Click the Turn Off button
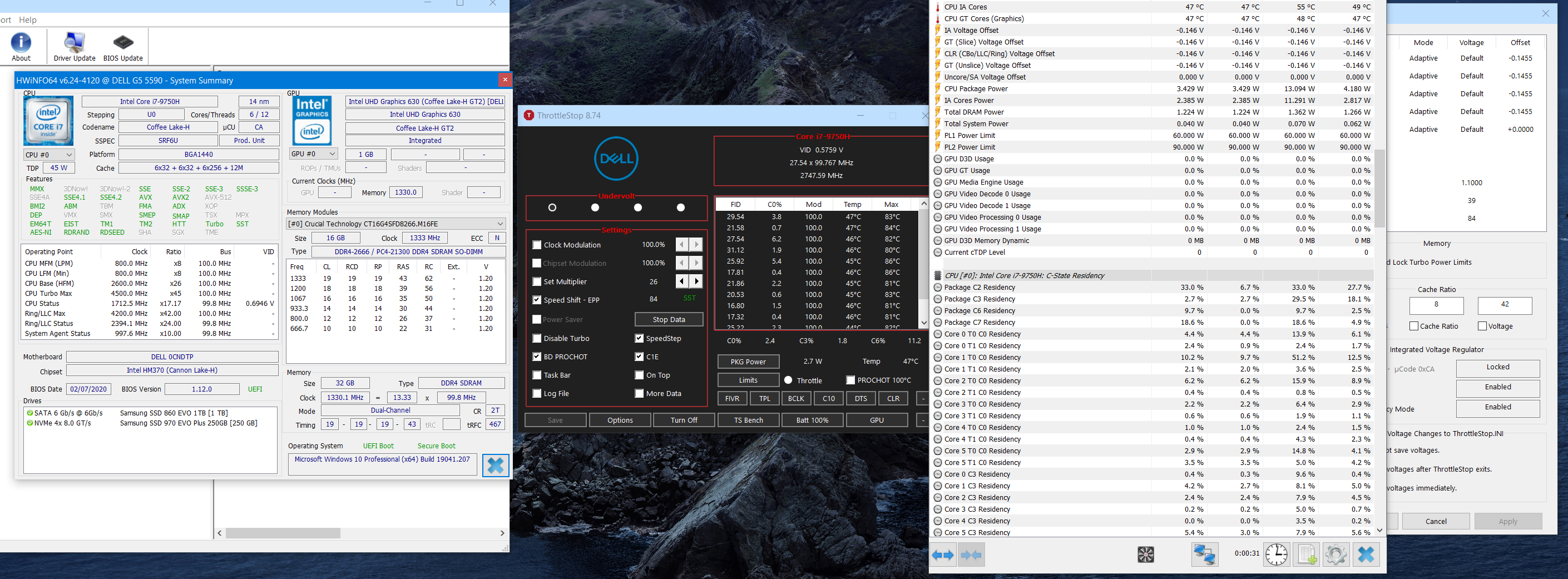1568x579 pixels. point(684,420)
